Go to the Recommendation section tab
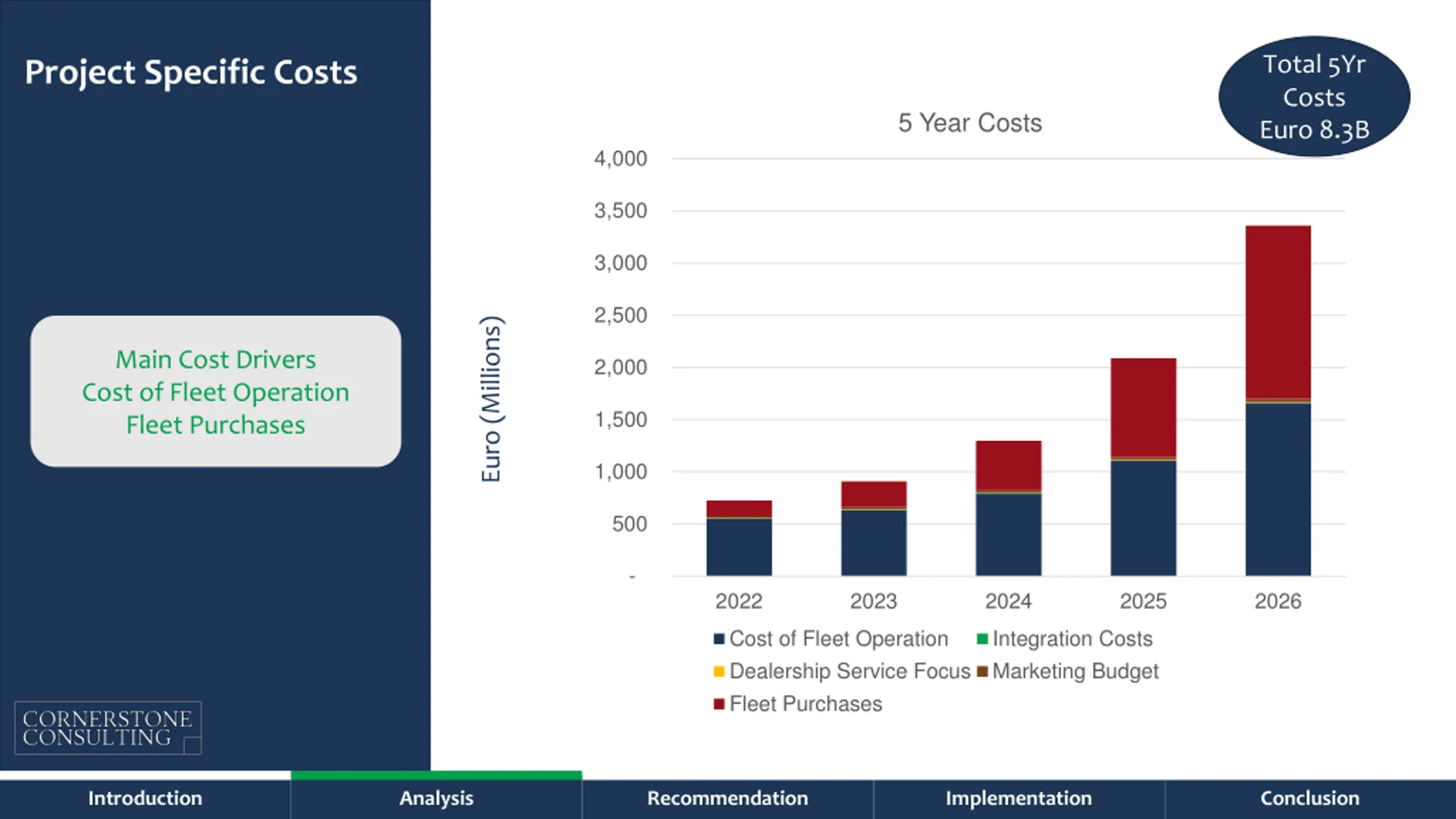Screen dimensions: 1456x819 727,799
